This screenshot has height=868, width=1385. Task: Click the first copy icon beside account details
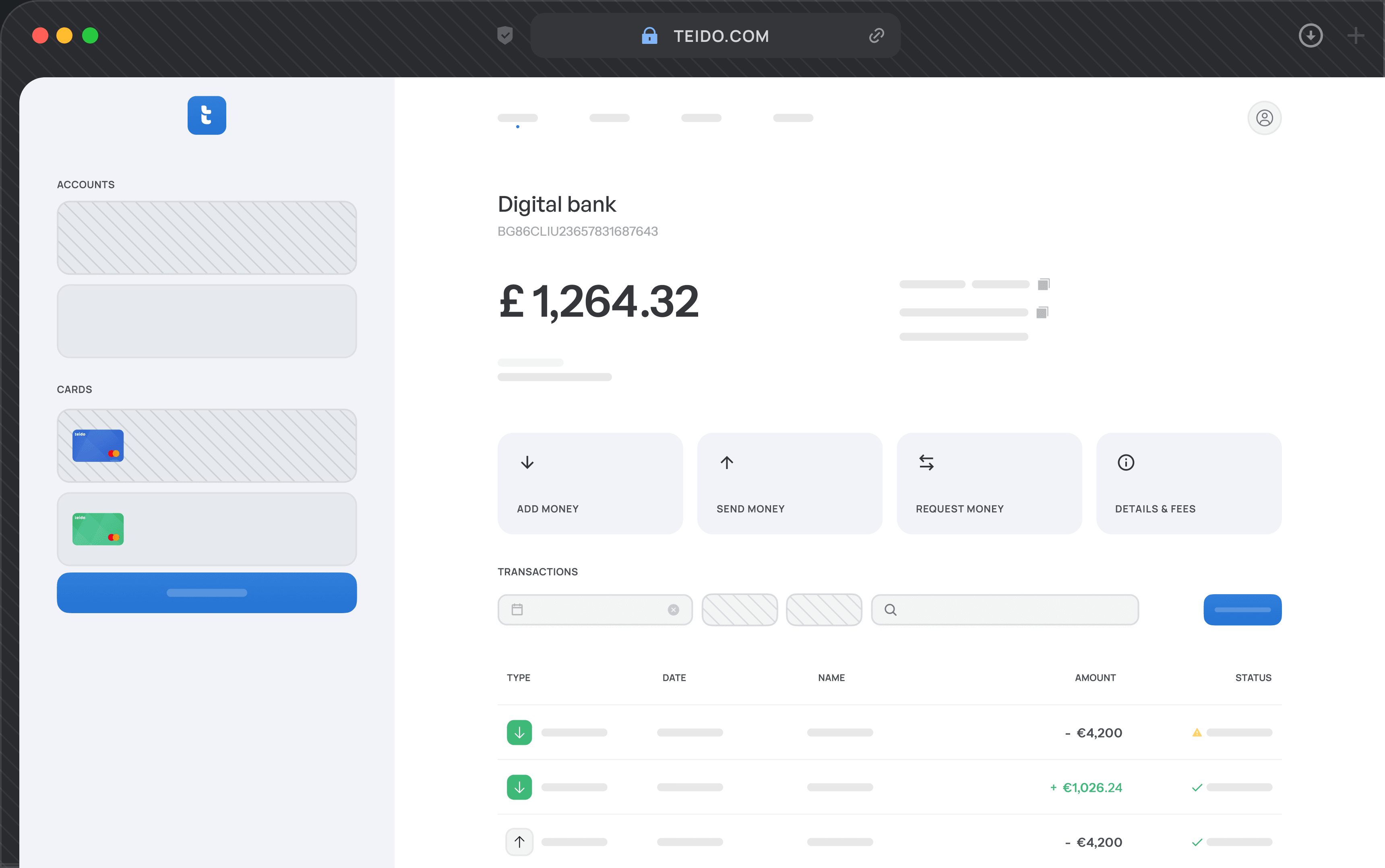(1044, 284)
